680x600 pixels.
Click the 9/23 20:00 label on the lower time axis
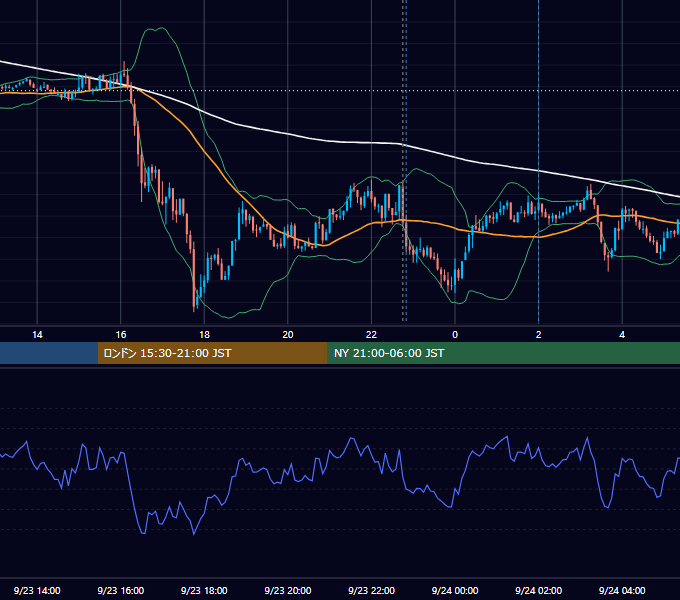(288, 590)
